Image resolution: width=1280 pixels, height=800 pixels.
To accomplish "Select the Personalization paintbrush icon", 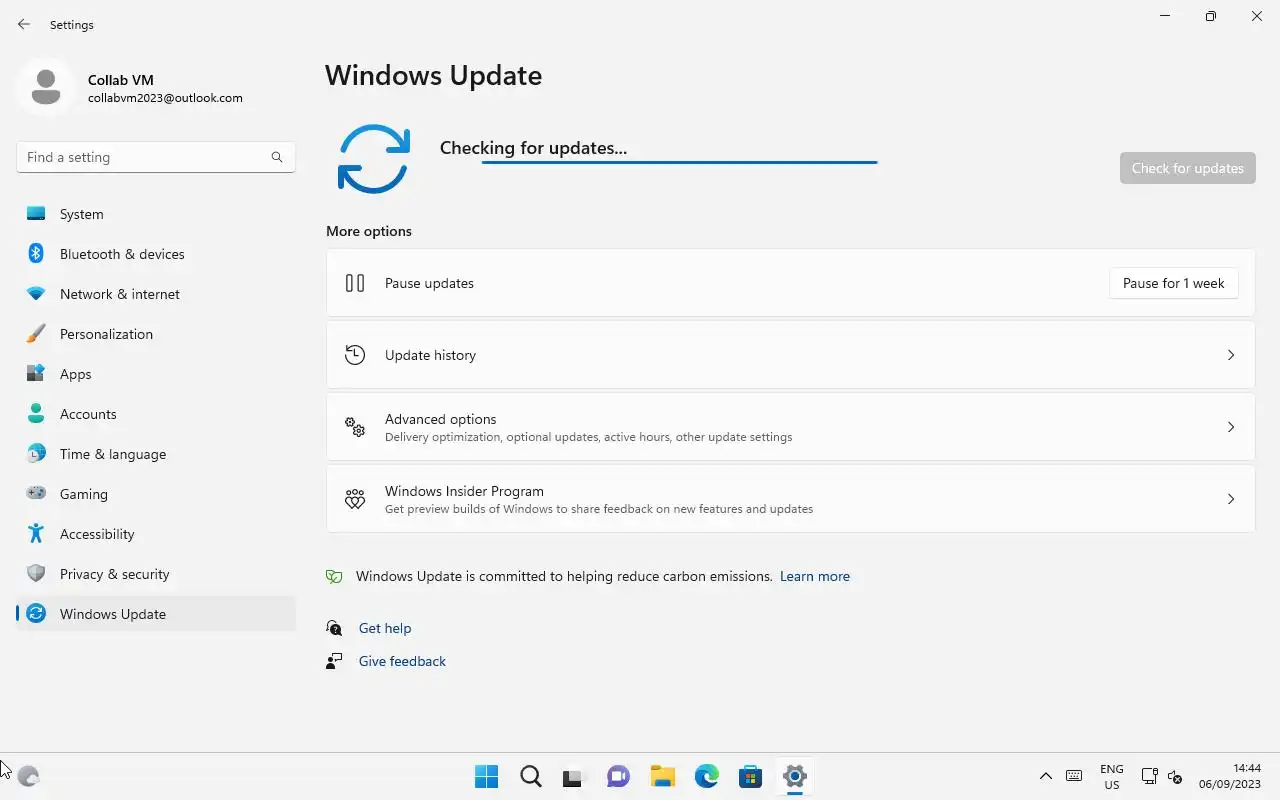I will pyautogui.click(x=36, y=334).
